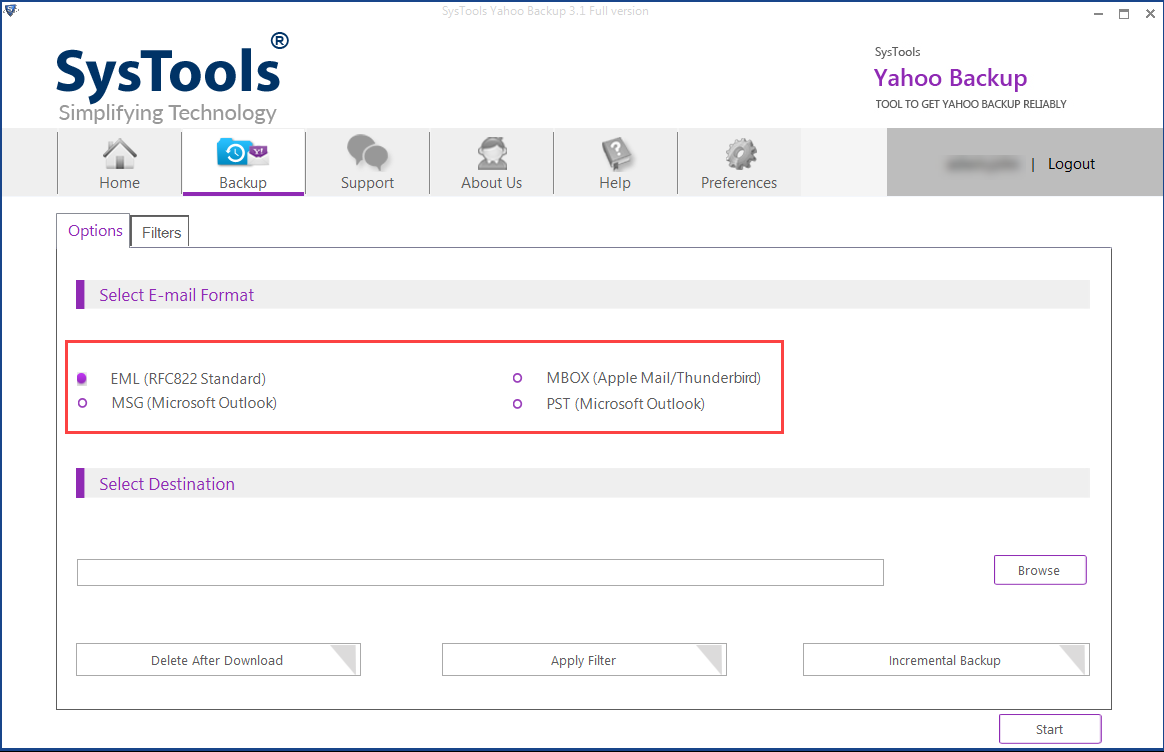Select the Backup toolbar icon

tap(243, 163)
